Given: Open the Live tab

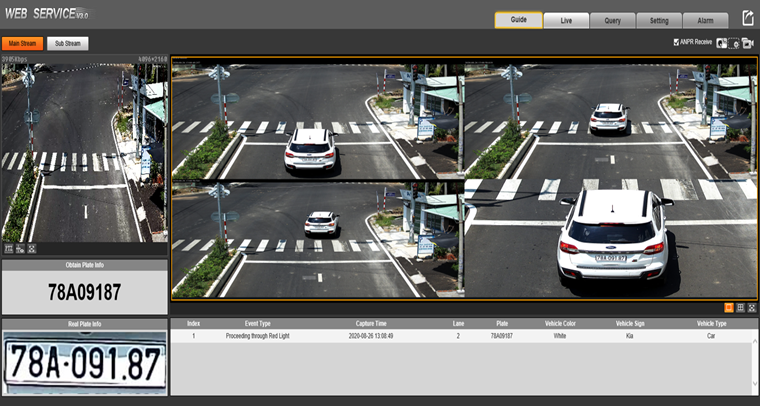Looking at the screenshot, I should [566, 20].
